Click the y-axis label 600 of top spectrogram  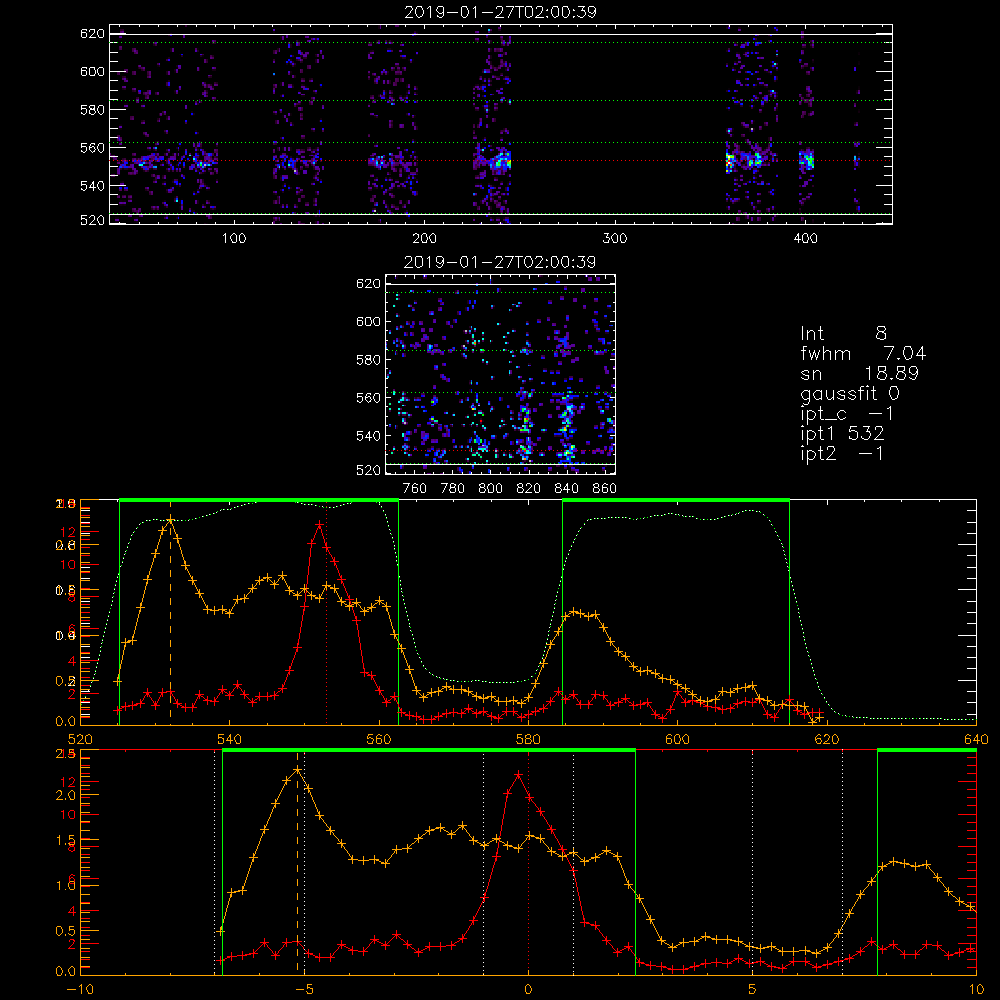92,71
